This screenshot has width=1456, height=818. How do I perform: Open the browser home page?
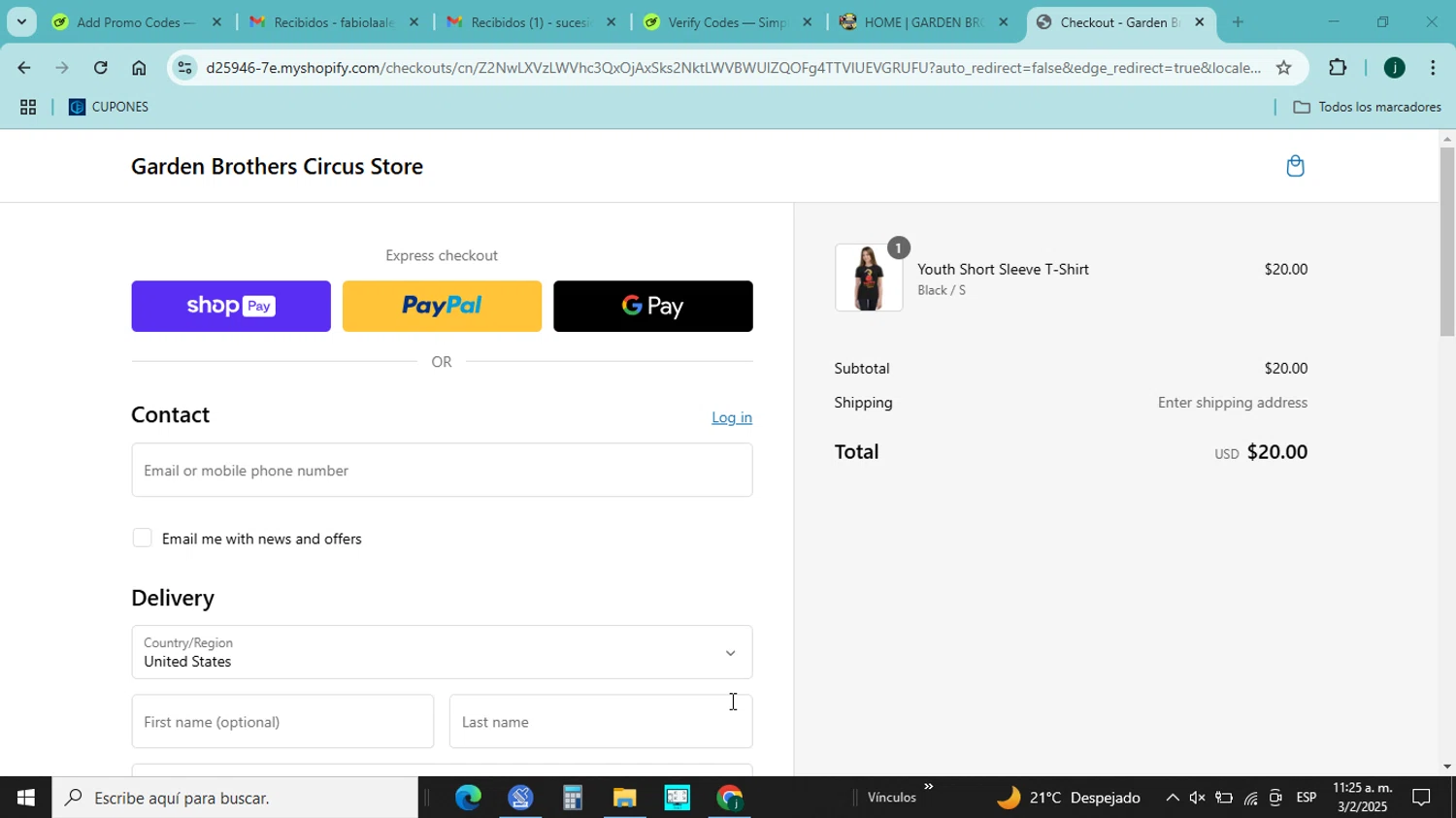(x=139, y=67)
